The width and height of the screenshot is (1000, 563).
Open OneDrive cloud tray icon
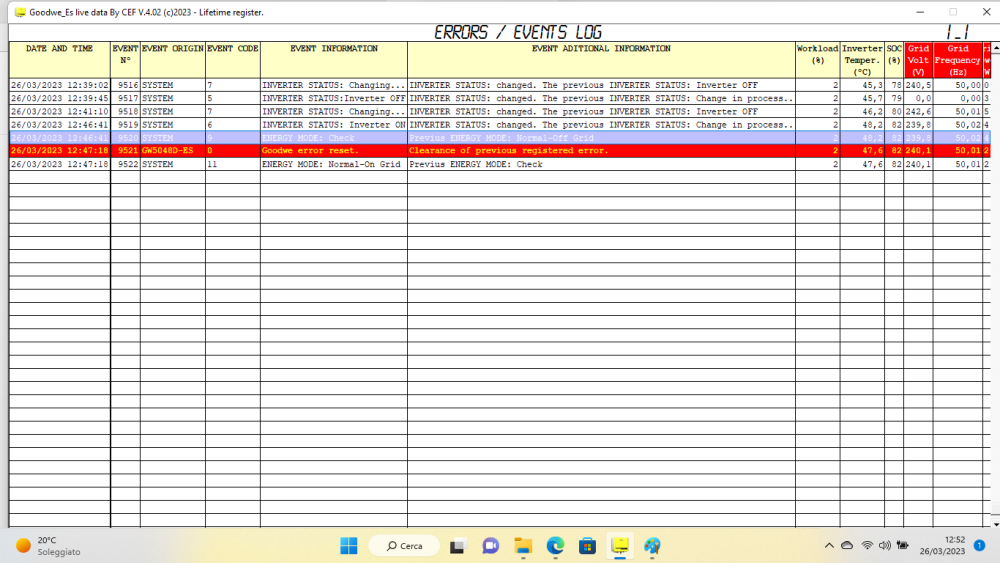pos(847,546)
